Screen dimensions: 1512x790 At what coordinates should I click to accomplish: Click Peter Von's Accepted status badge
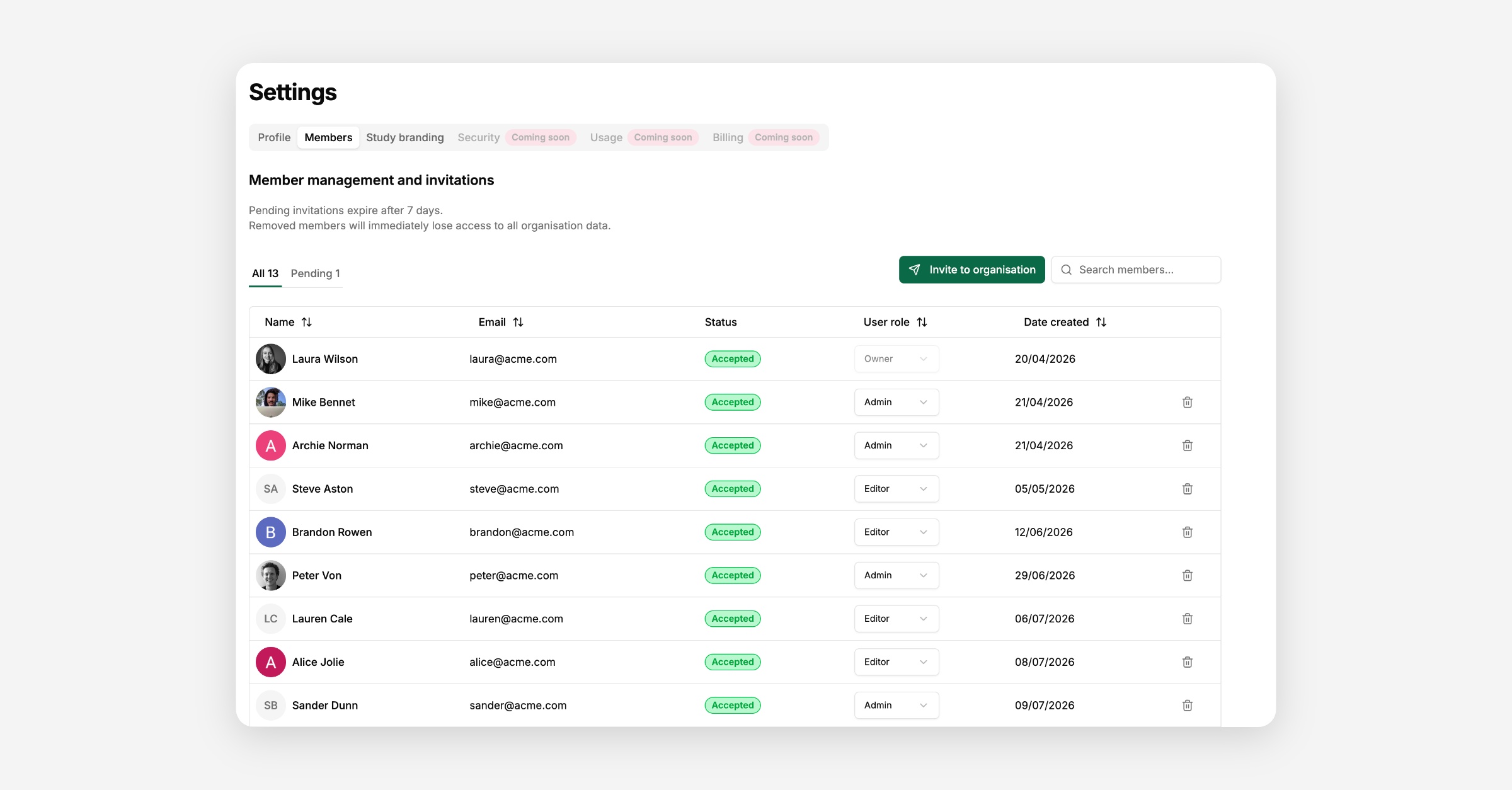[733, 575]
